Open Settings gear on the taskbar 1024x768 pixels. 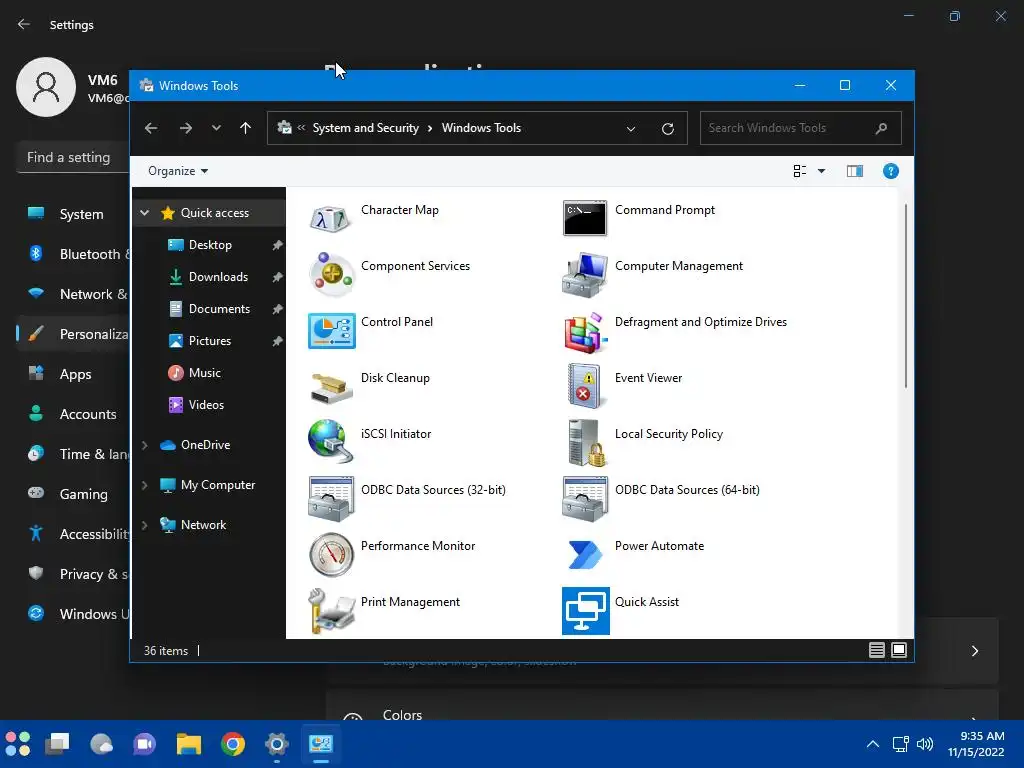click(277, 744)
